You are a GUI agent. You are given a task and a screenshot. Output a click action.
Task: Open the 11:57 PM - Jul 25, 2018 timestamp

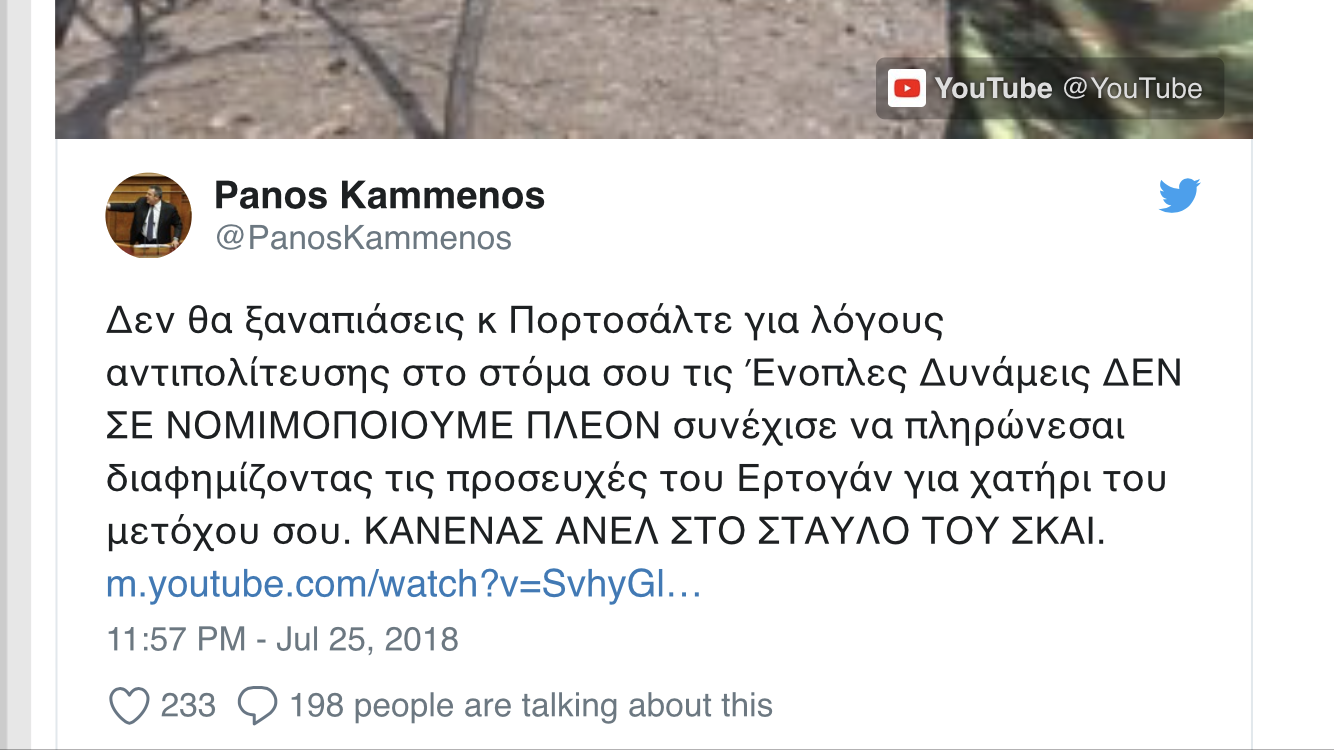pos(282,639)
